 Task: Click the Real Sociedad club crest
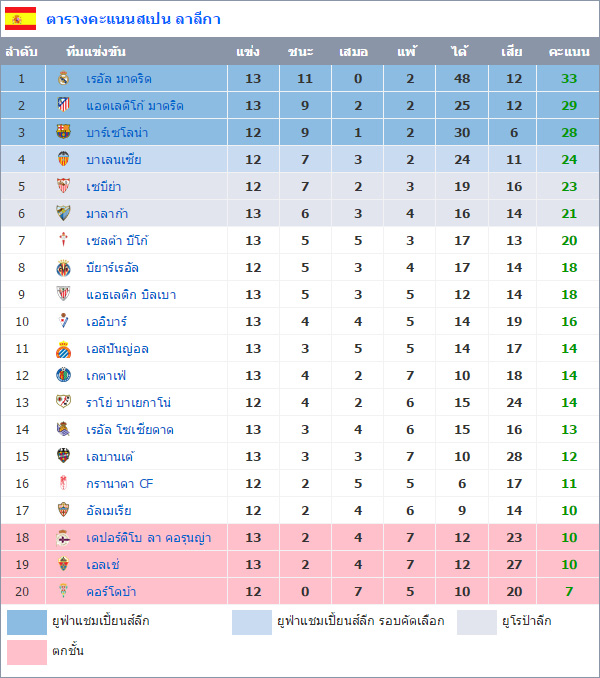pyautogui.click(x=64, y=429)
